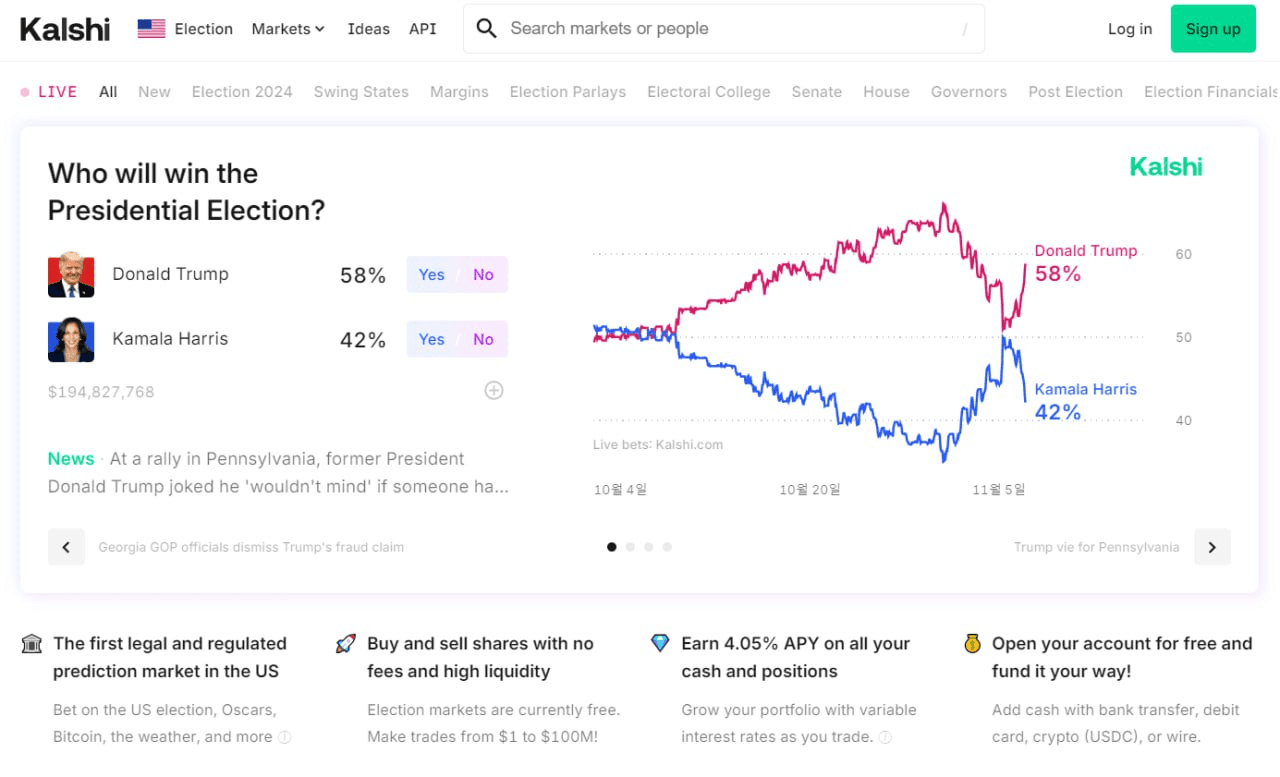This screenshot has width=1280, height=777.
Task: Select the Margins tab
Action: click(459, 92)
